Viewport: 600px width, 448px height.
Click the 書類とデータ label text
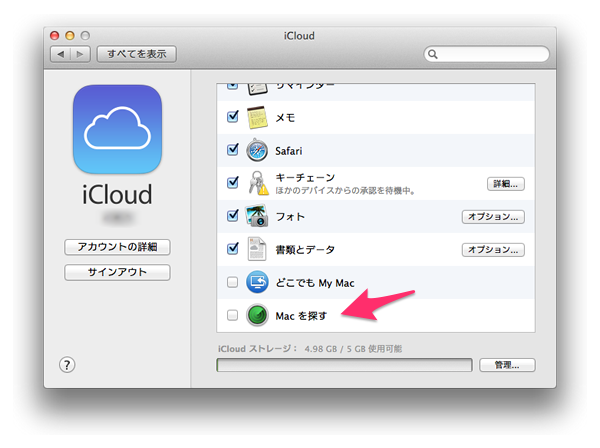pyautogui.click(x=305, y=250)
